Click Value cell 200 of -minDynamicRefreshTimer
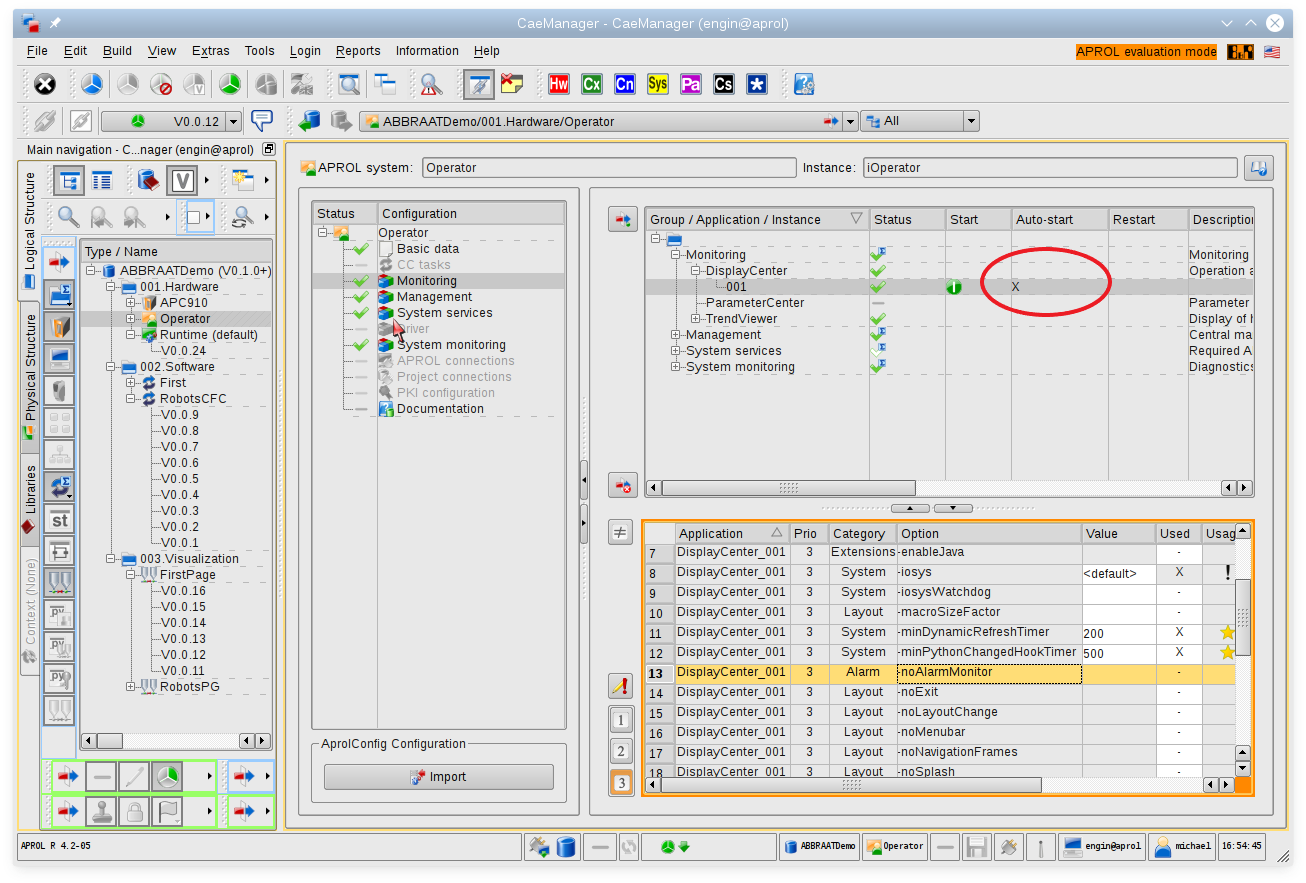Viewport: 1306px width, 883px height. (x=1119, y=634)
